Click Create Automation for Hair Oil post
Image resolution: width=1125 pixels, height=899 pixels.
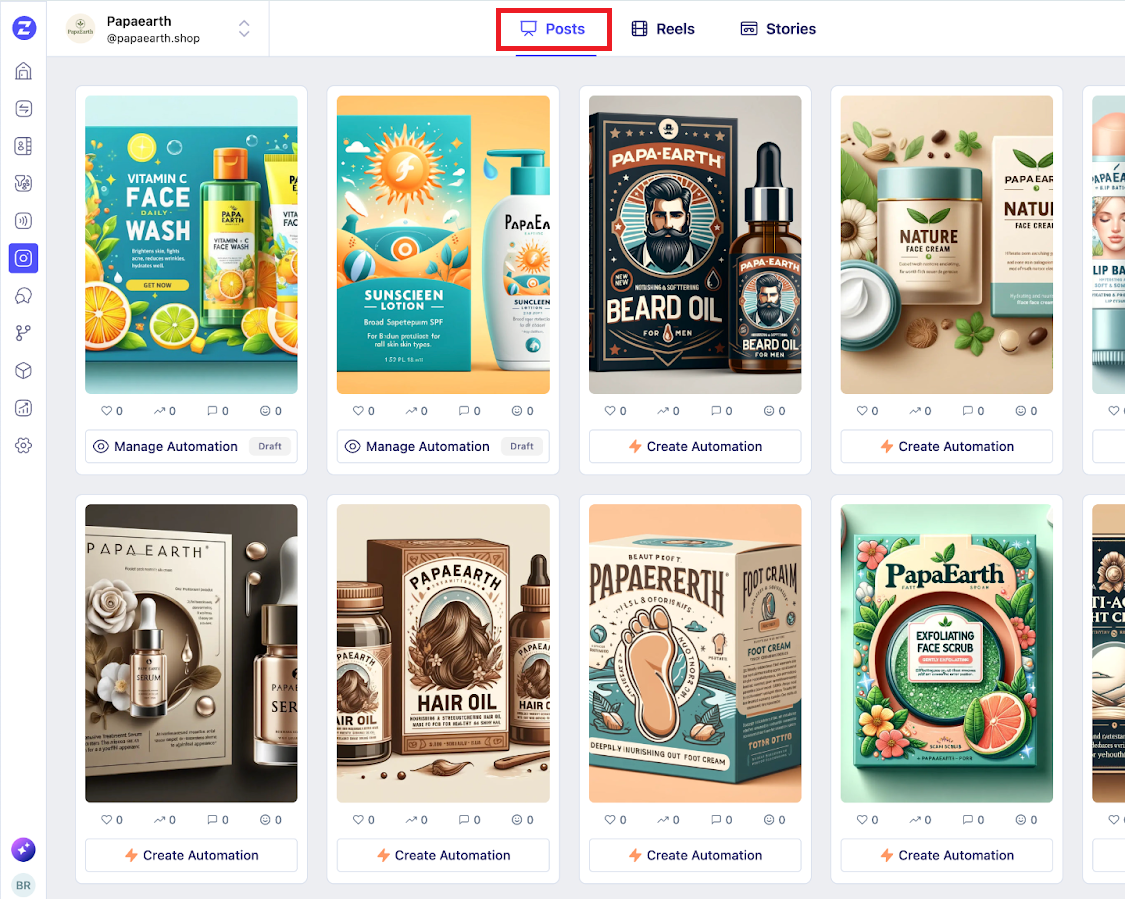443,855
